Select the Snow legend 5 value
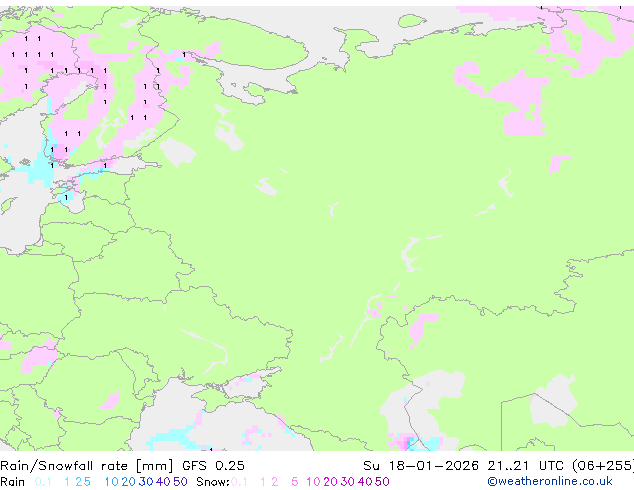This screenshot has width=634, height=490. point(295,482)
